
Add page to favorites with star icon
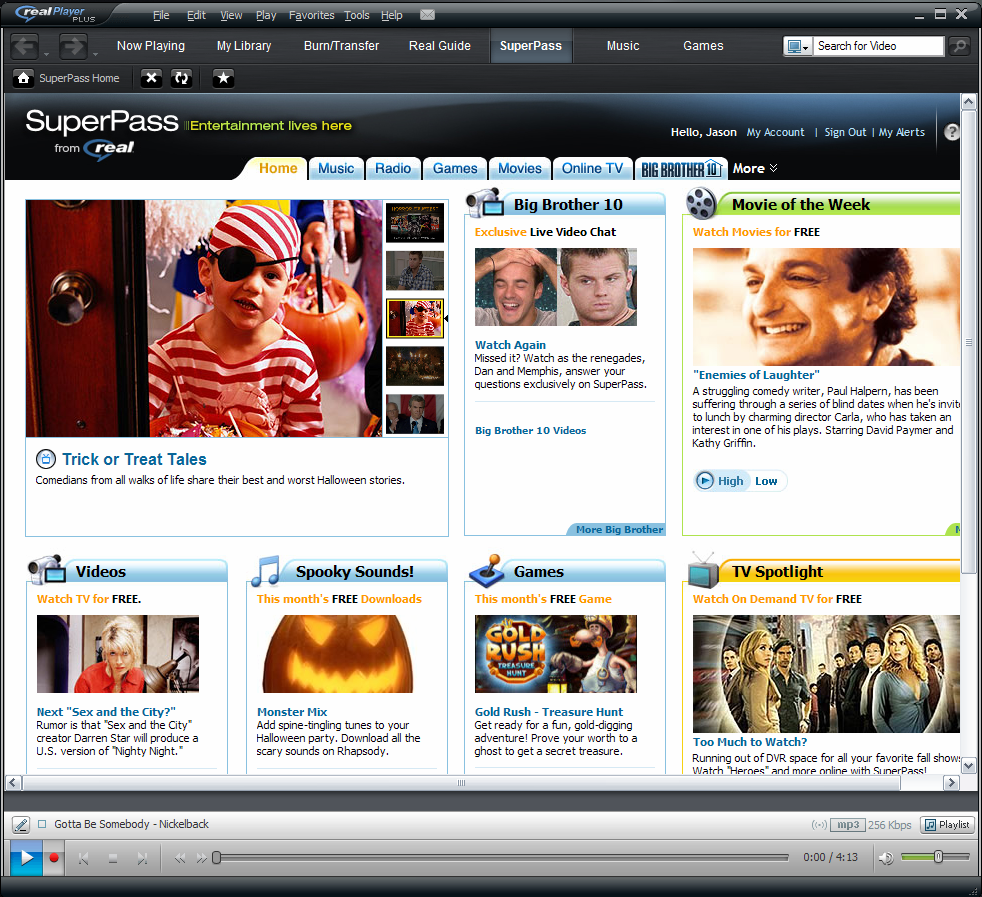point(223,78)
